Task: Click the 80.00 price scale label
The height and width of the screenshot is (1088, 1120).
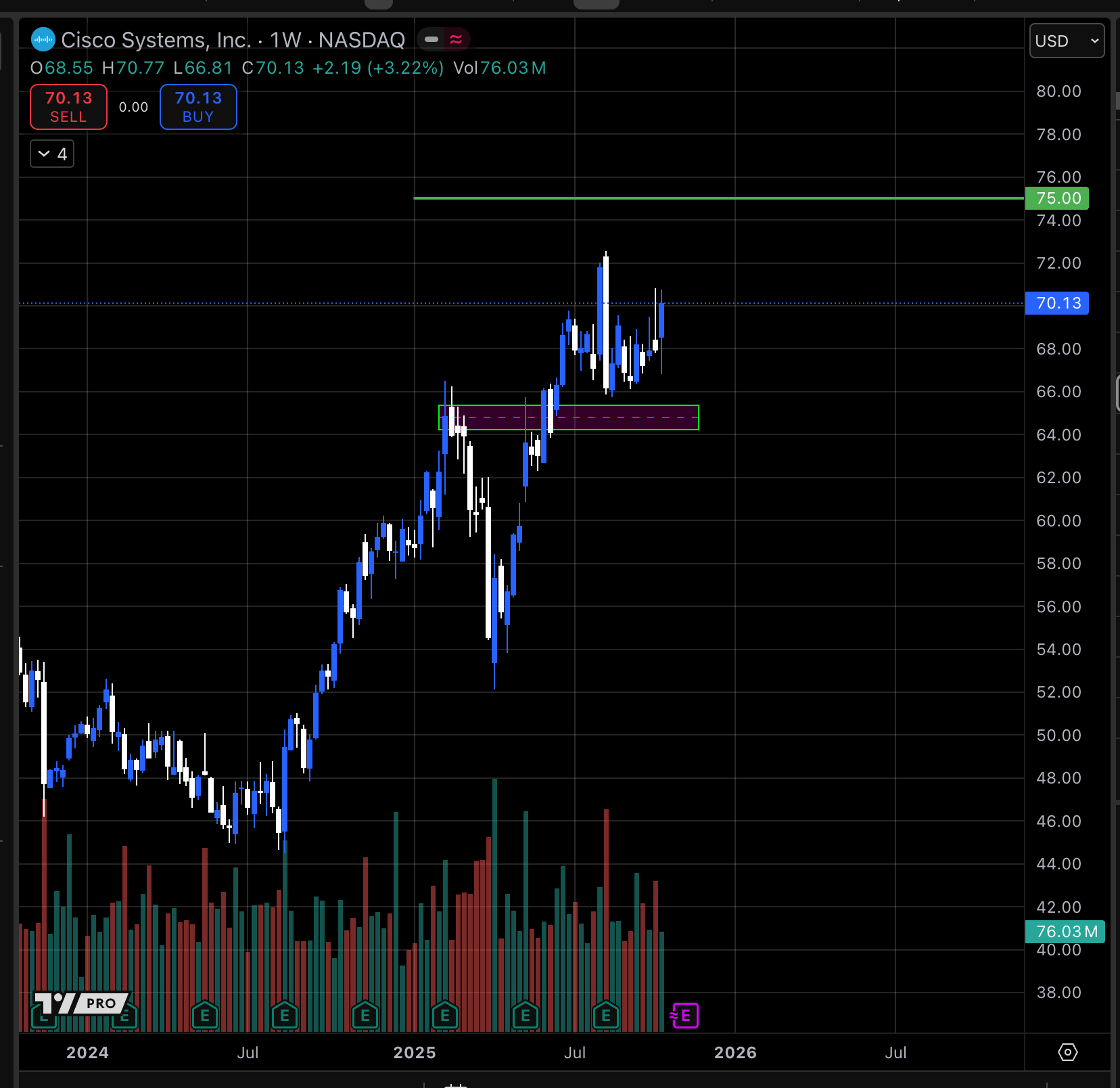Action: (x=1058, y=91)
